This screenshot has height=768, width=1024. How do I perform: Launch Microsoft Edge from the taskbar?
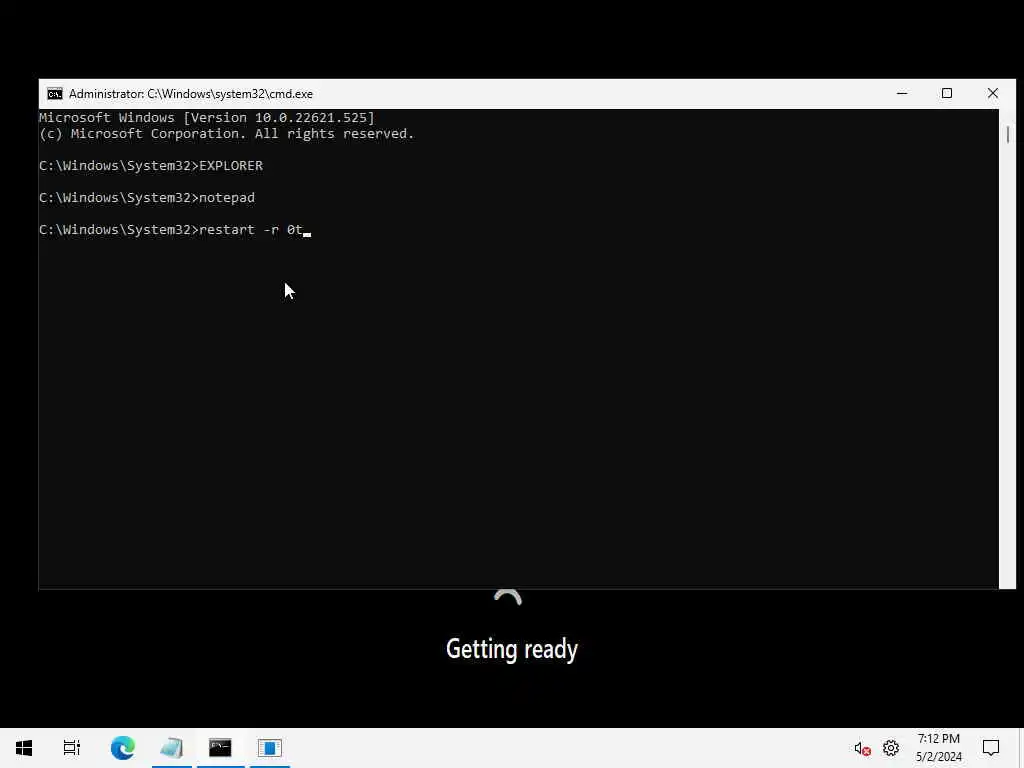123,748
